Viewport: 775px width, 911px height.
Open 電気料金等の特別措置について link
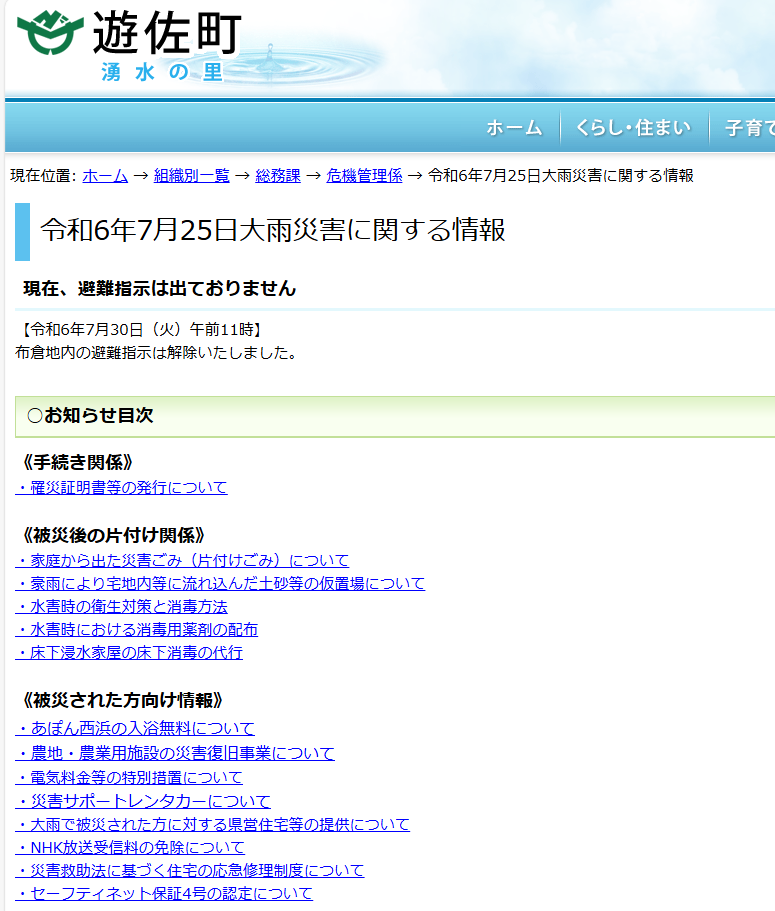[129, 777]
